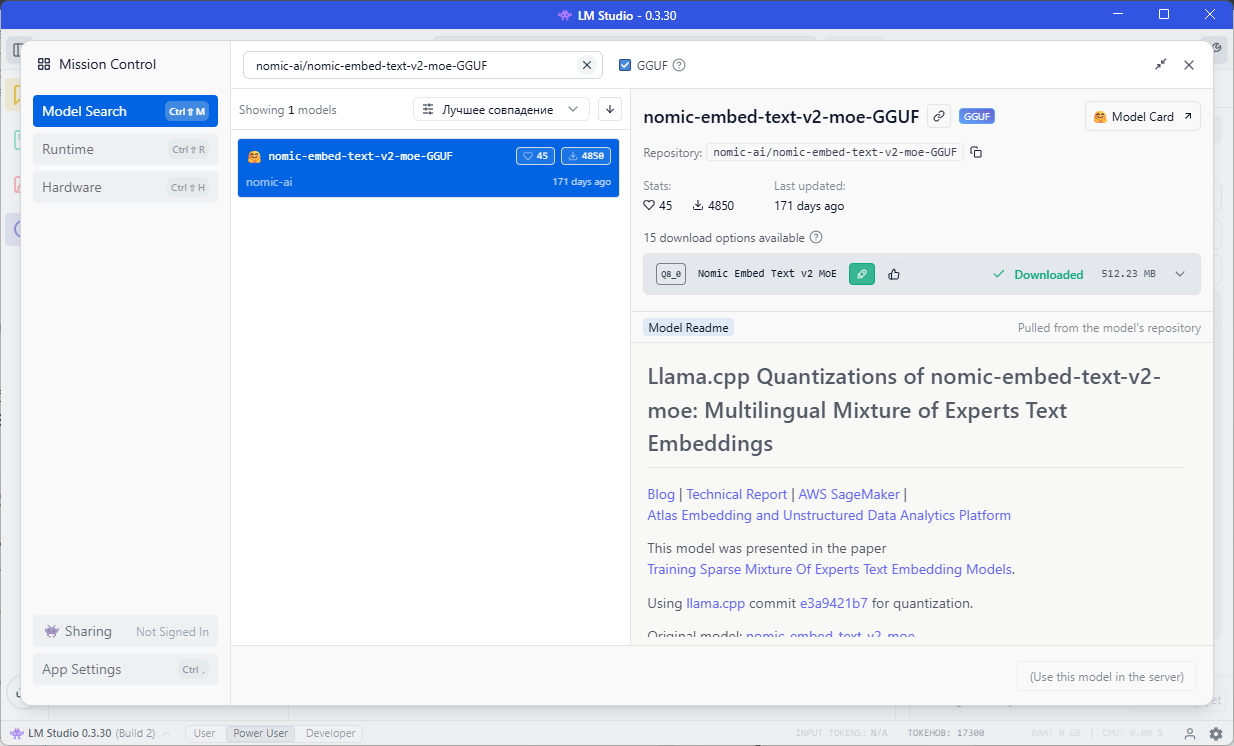Open the llama.cpp link
The width and height of the screenshot is (1234, 746).
click(715, 604)
